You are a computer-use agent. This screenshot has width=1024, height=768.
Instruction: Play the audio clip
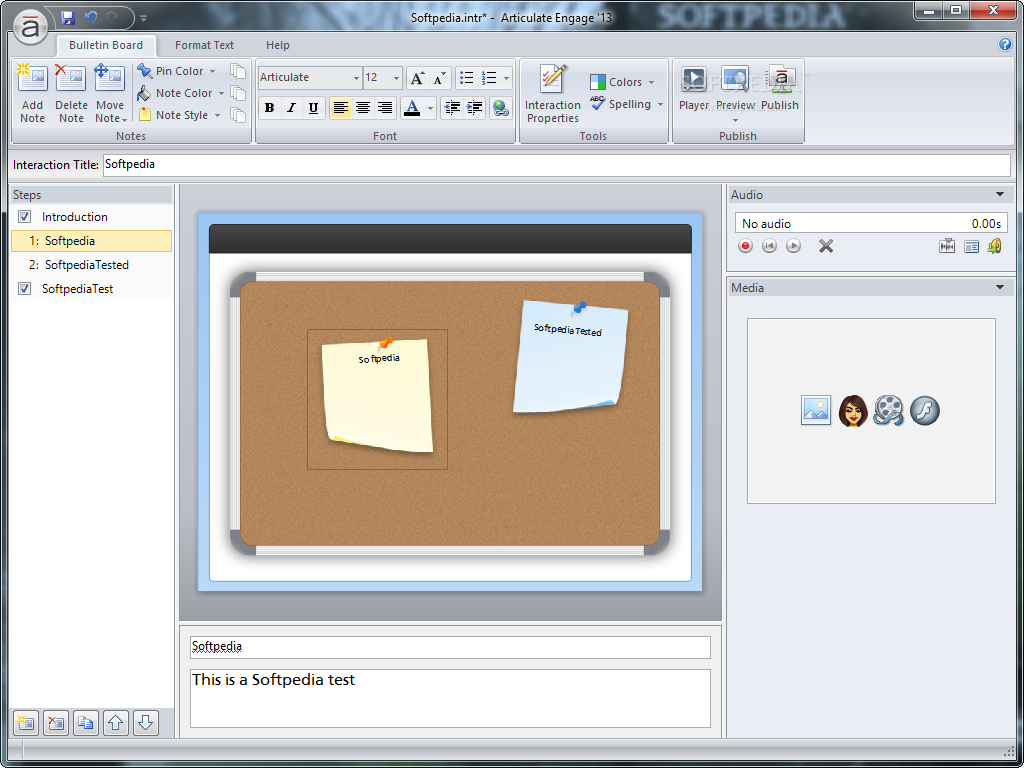point(793,246)
